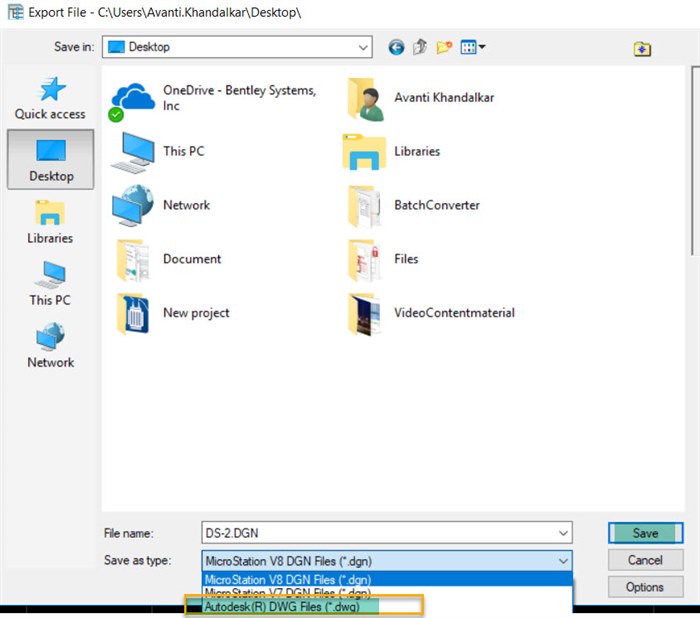Open the View Menu icon dropdown
700x618 pixels.
coord(473,47)
